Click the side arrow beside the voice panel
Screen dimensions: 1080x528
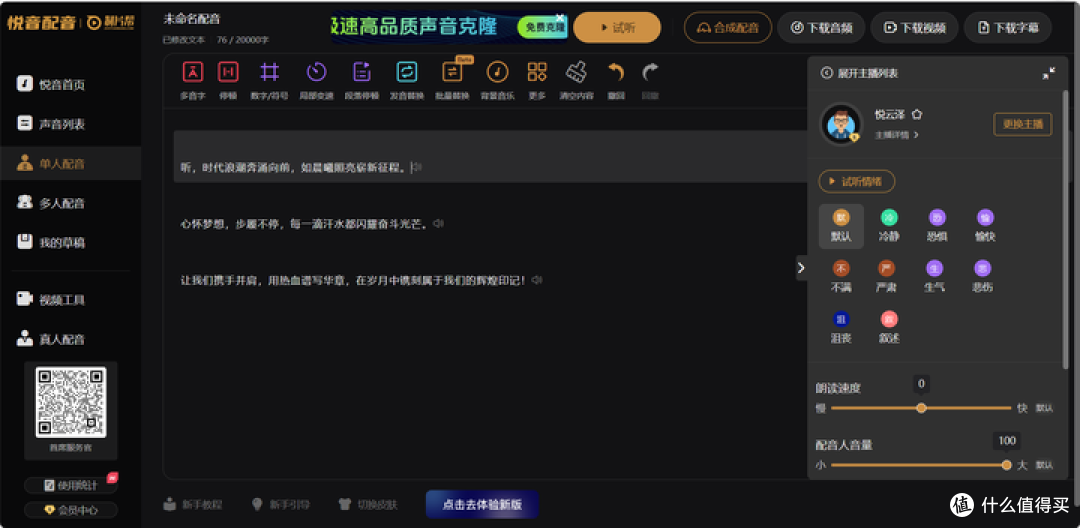coord(800,268)
